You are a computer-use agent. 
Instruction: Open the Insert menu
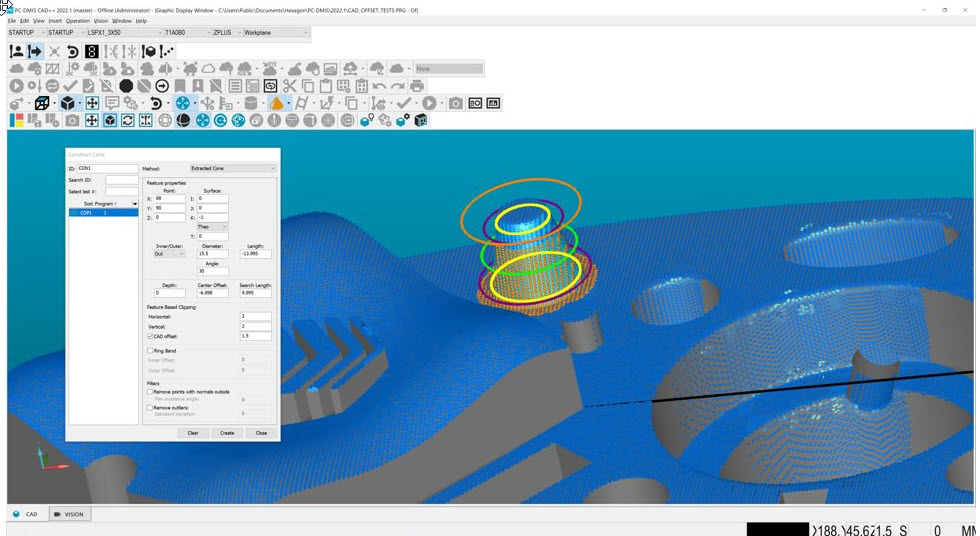point(54,20)
